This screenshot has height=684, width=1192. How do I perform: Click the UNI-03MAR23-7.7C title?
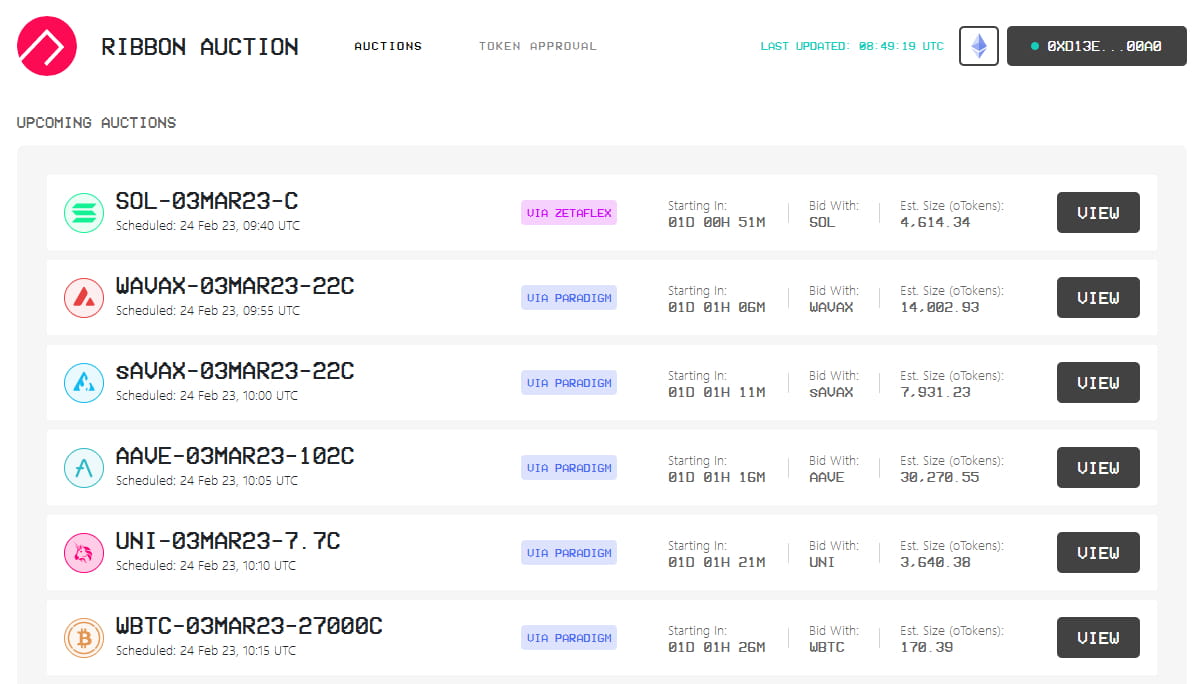click(x=228, y=542)
